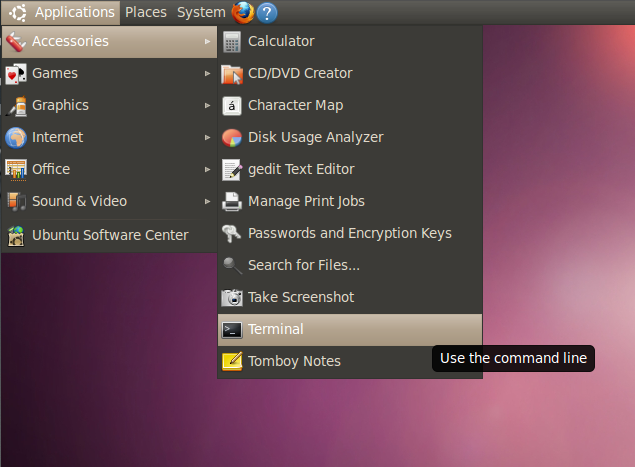Click the Office chart icon
635x467 pixels.
click(16, 170)
